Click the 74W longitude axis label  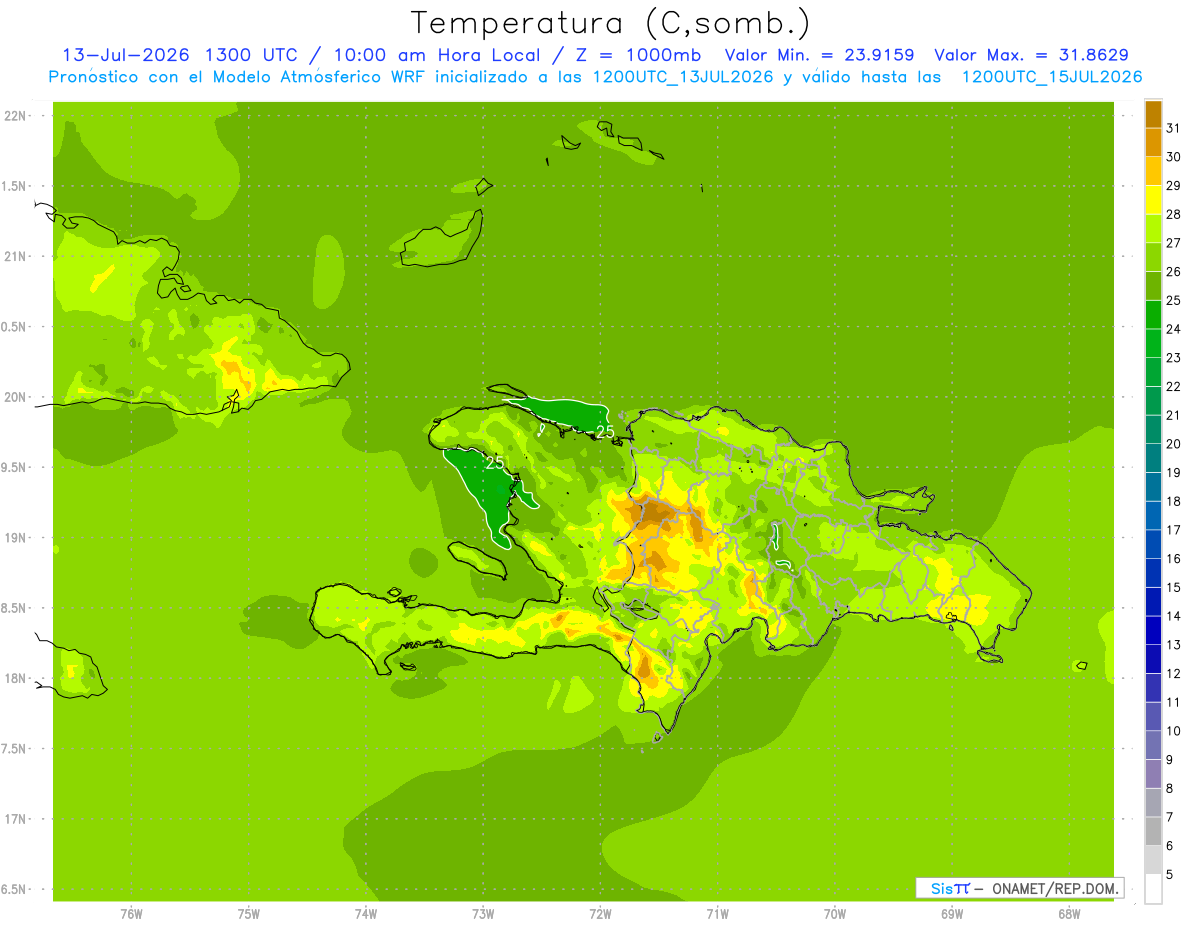coord(366,913)
